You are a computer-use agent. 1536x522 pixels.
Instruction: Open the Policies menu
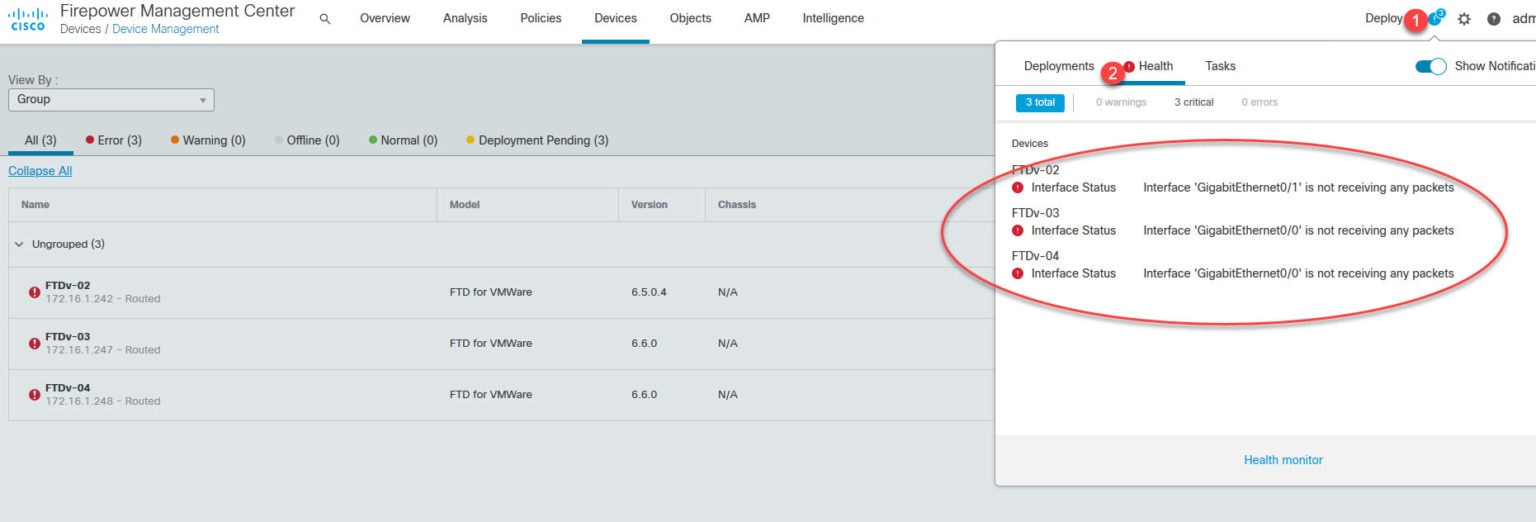(x=540, y=18)
